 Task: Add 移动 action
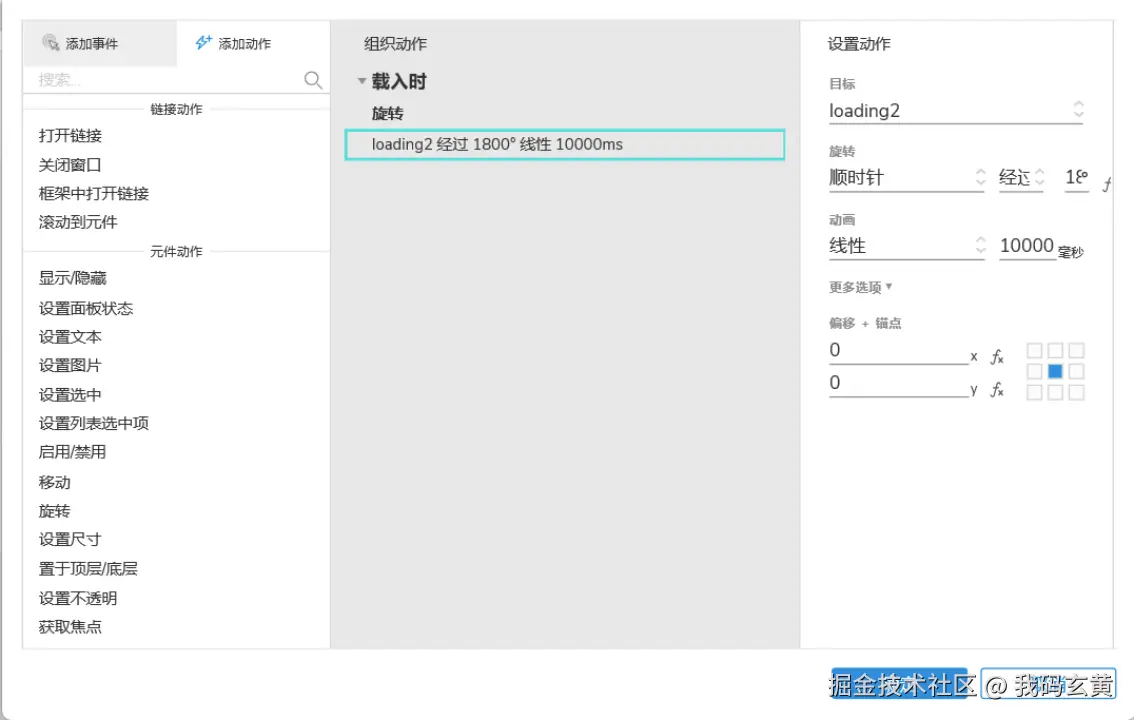(54, 482)
